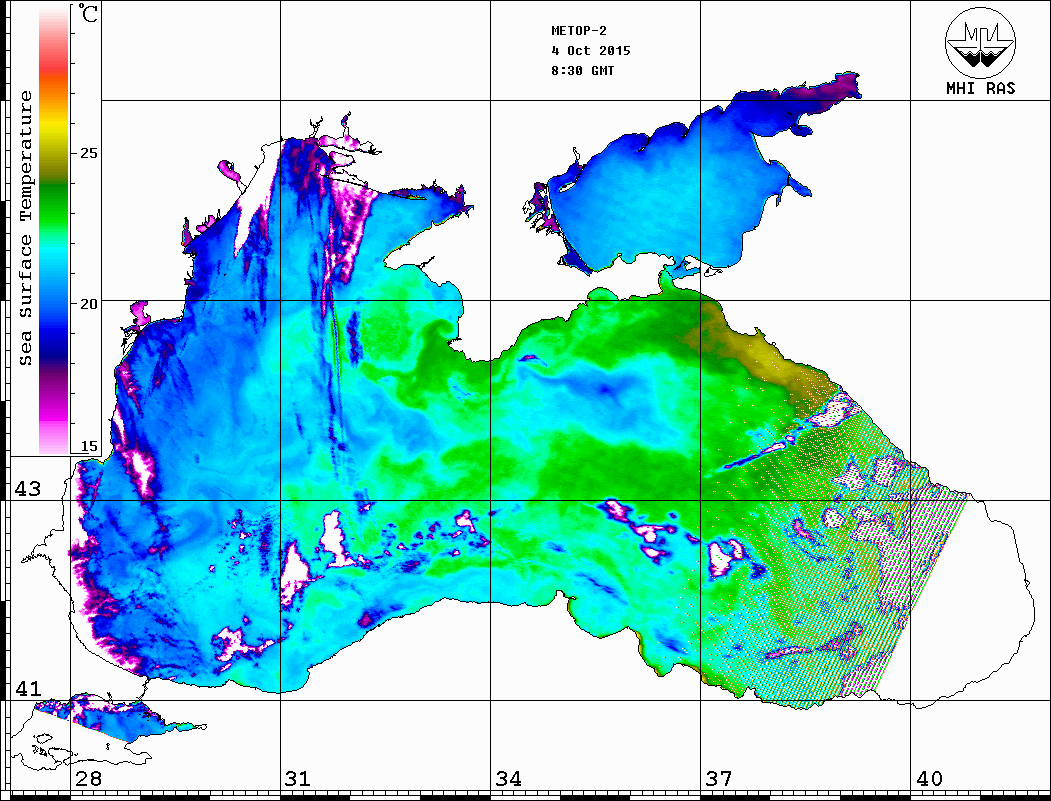Click longitude label '31'
Viewport: 1051px width, 801px height.
click(298, 778)
